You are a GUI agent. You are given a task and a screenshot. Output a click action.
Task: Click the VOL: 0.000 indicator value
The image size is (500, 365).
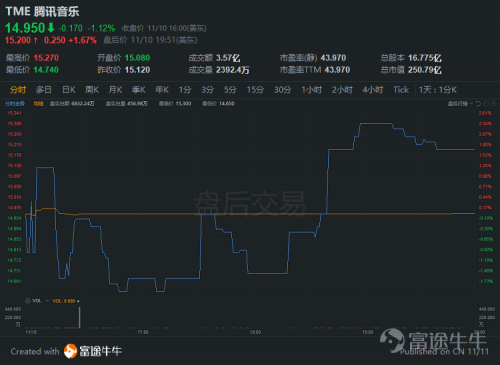tap(64, 301)
